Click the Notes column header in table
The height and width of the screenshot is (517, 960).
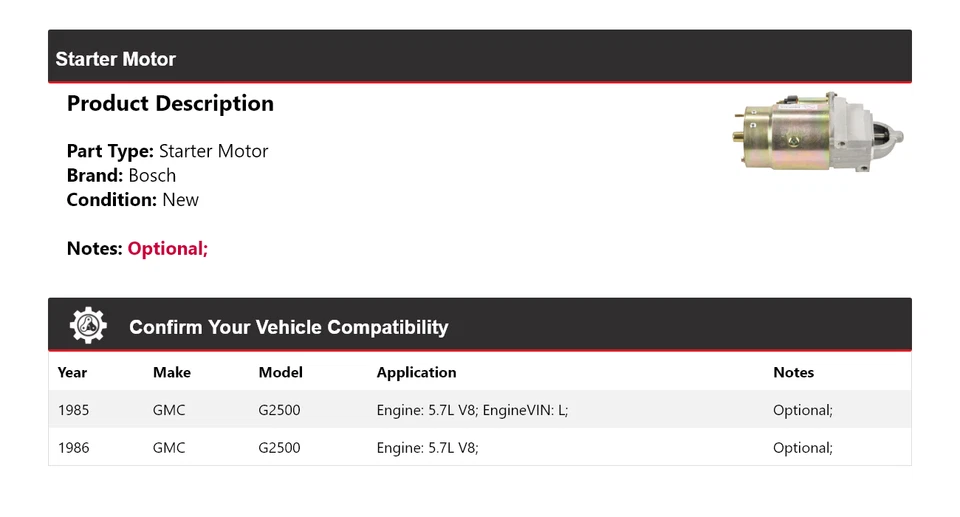[x=793, y=372]
